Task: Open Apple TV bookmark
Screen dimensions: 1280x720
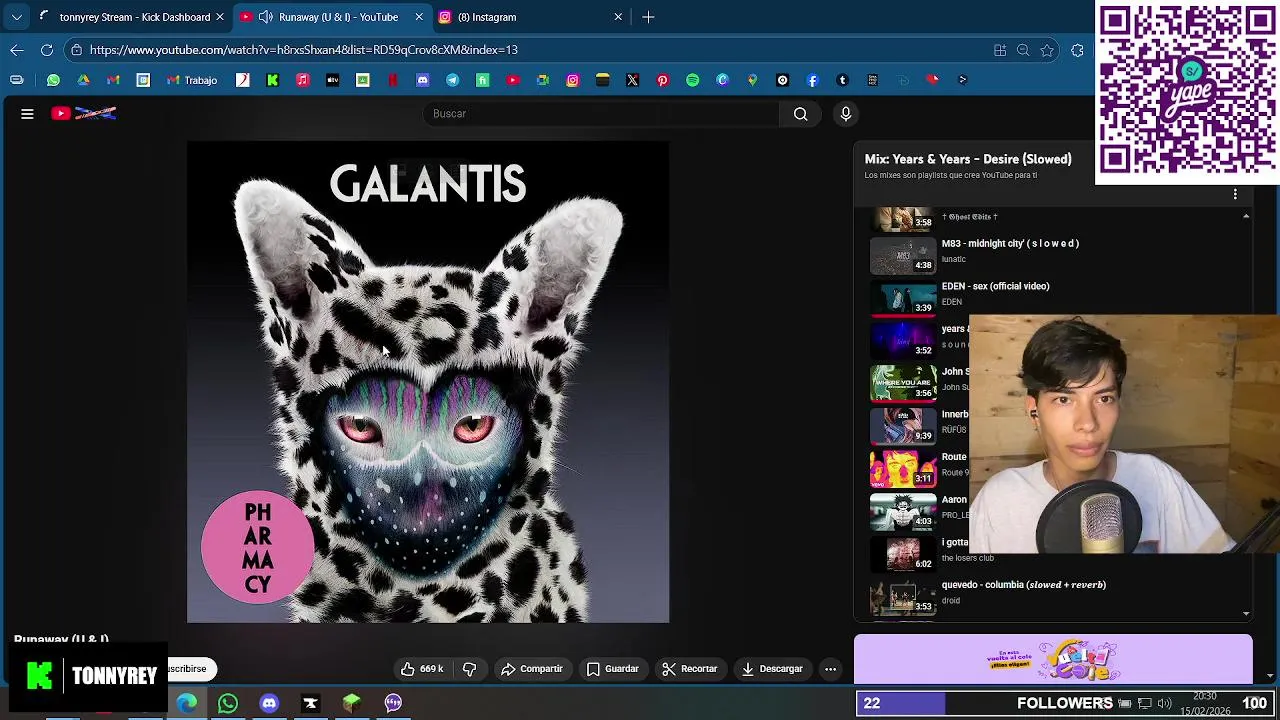Action: tap(332, 80)
